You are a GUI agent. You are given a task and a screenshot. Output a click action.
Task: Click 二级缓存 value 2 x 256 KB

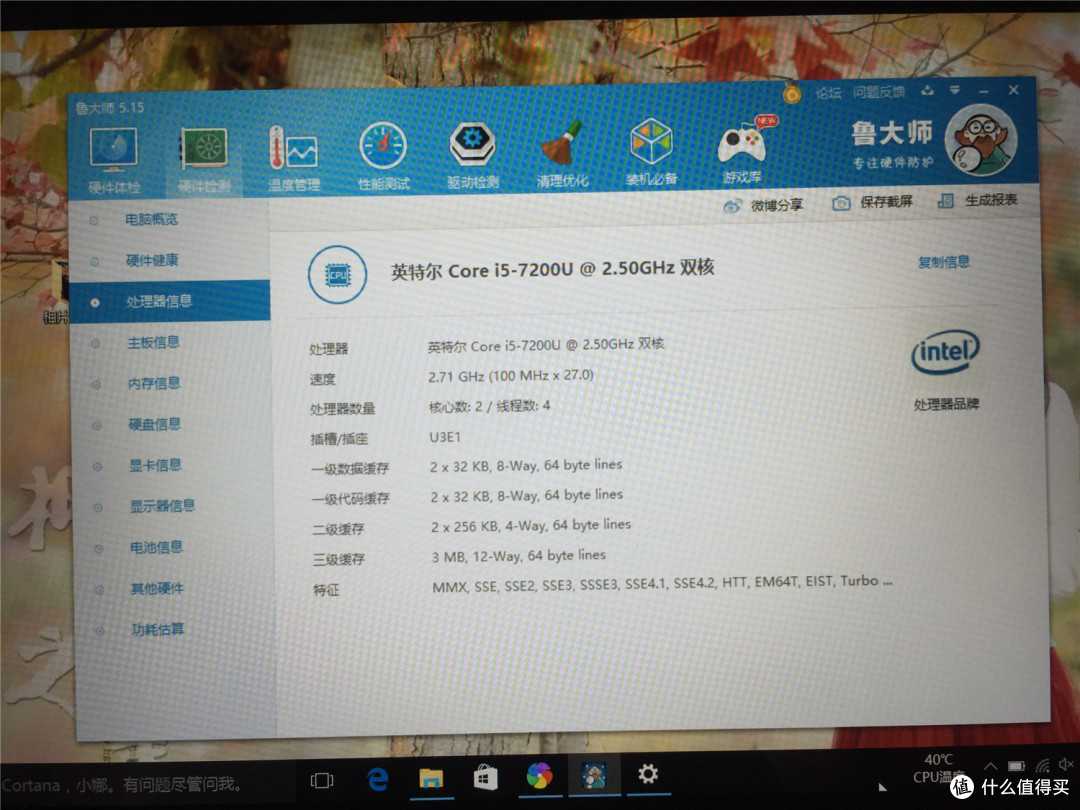pos(531,526)
